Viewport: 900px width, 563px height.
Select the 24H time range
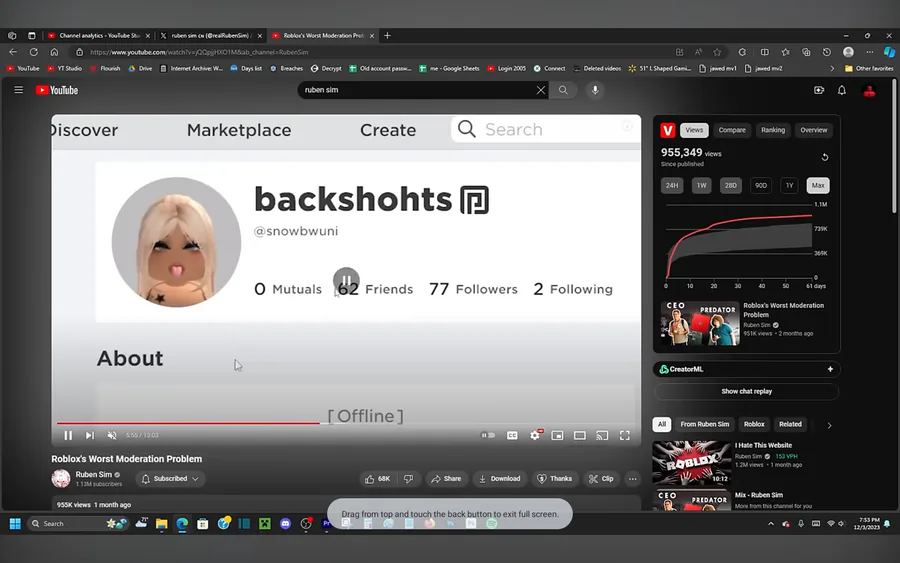[x=672, y=185]
